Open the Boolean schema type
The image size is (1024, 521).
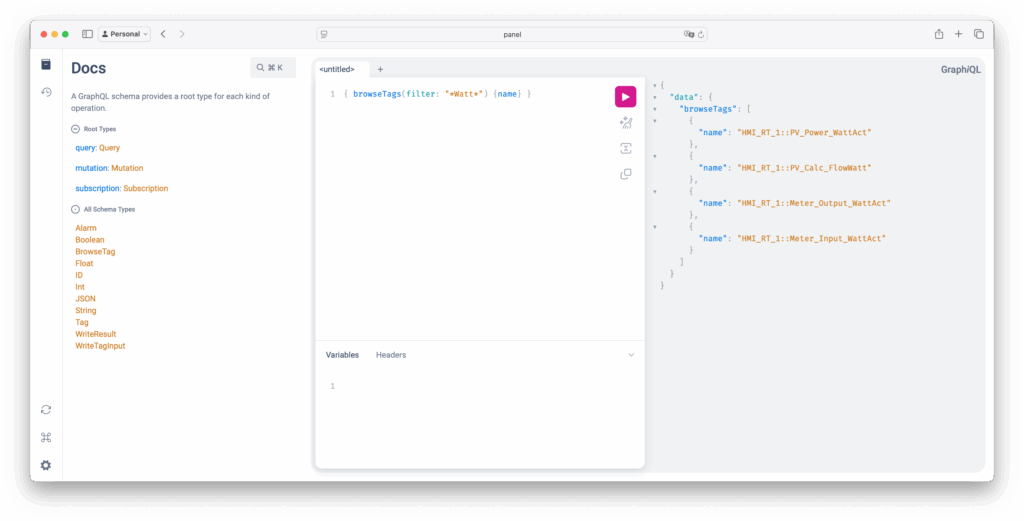pyautogui.click(x=89, y=240)
